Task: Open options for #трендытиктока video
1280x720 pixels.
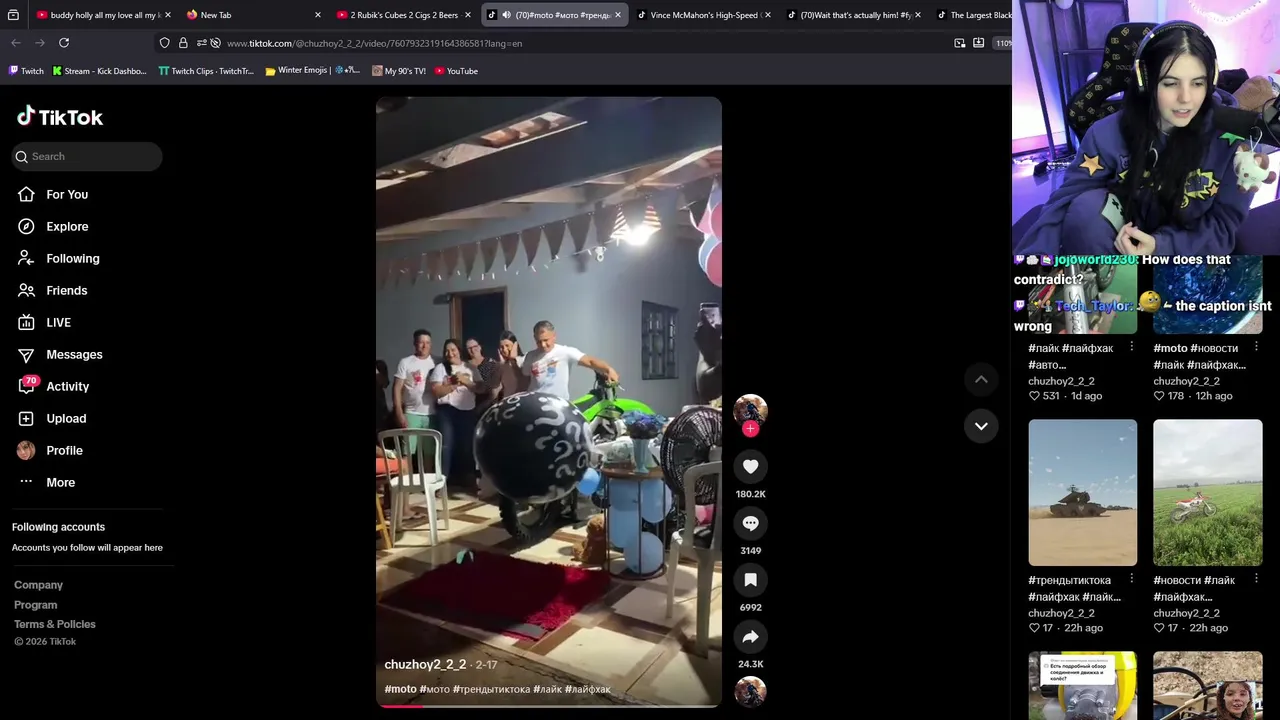Action: [x=1131, y=579]
